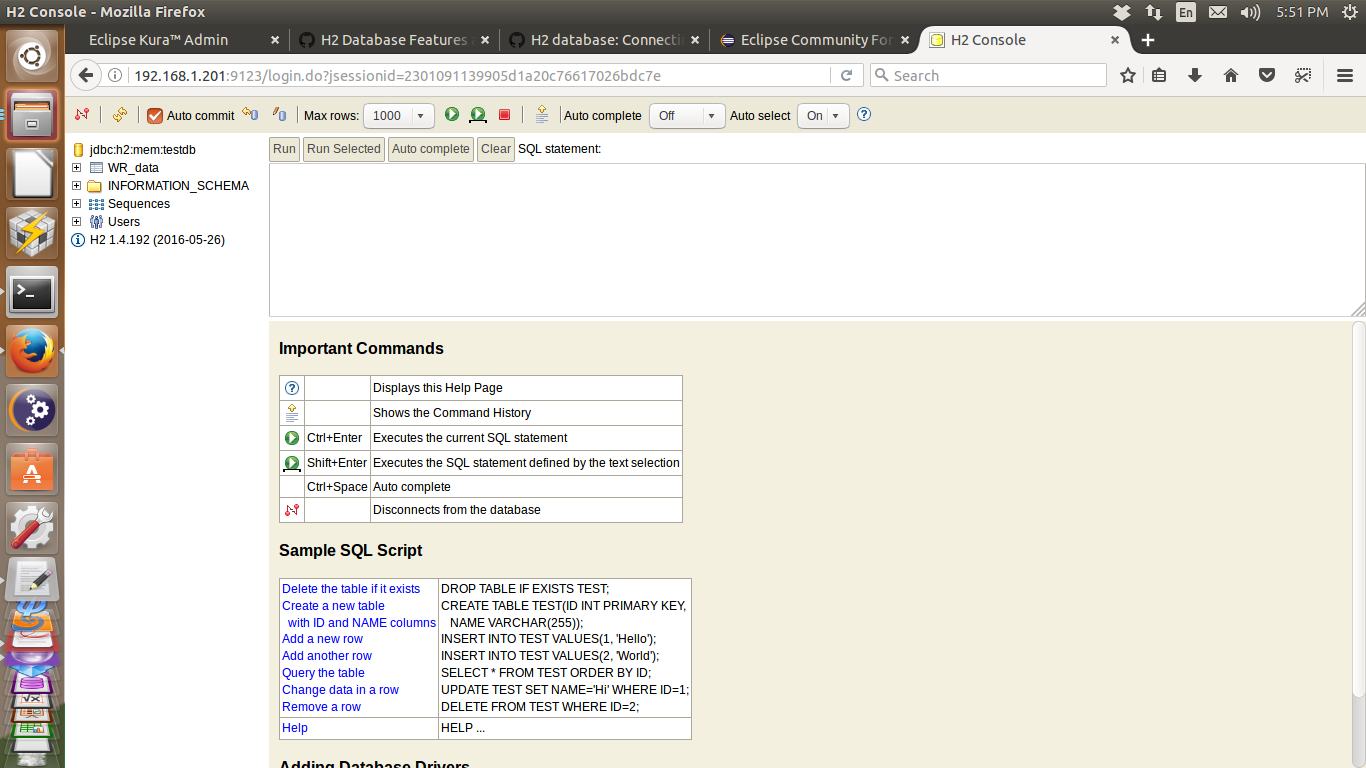Run the SQL statement with the green play icon

pyautogui.click(x=452, y=115)
